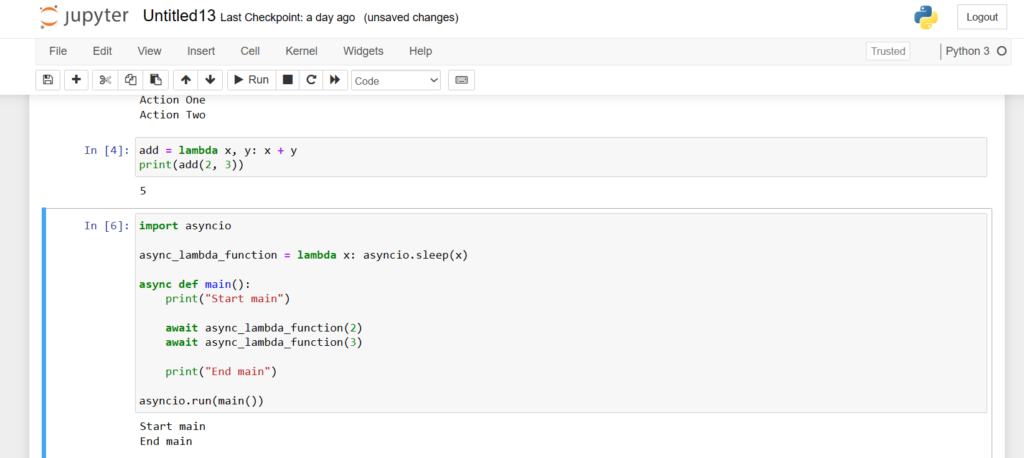Click the Last Checkpoint: a day ago text
This screenshot has width=1024, height=458.
(x=288, y=18)
